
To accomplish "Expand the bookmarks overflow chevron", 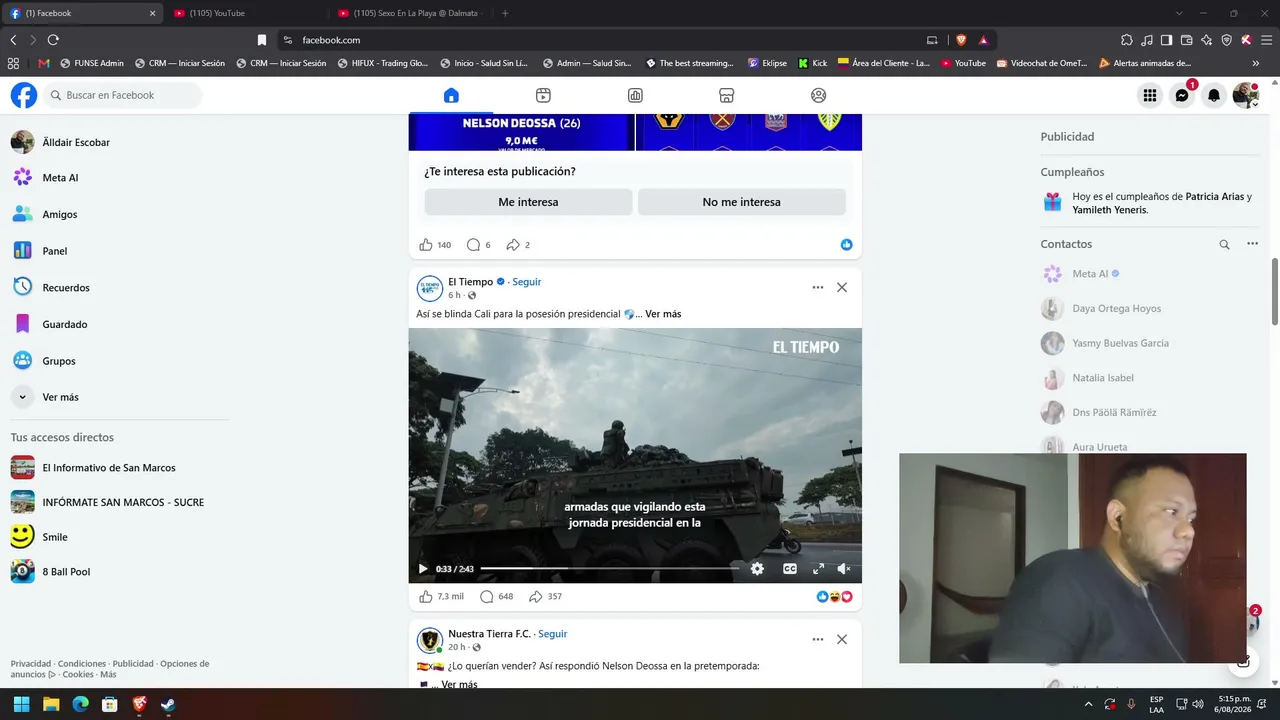I will coord(1256,63).
